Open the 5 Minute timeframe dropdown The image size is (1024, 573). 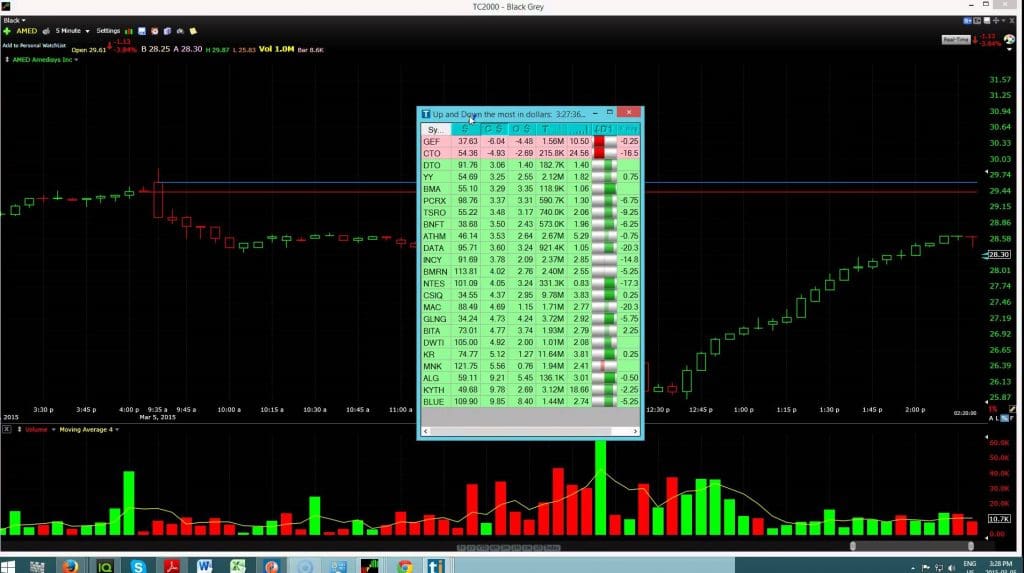(72, 31)
